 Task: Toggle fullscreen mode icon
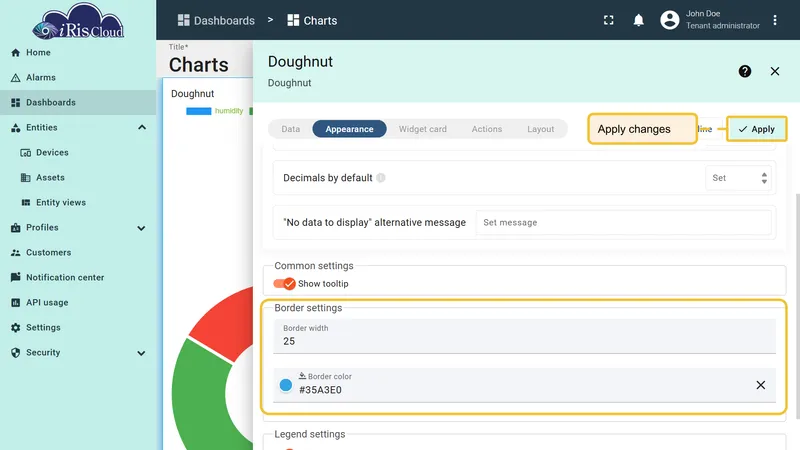click(608, 20)
